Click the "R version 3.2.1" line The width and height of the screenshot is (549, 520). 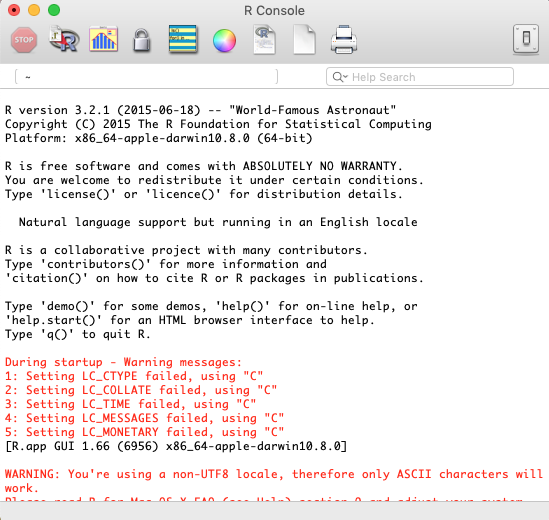point(201,110)
